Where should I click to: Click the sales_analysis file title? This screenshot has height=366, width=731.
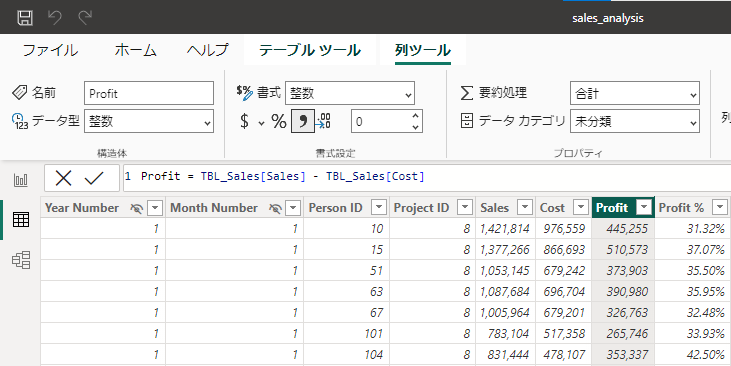point(607,18)
